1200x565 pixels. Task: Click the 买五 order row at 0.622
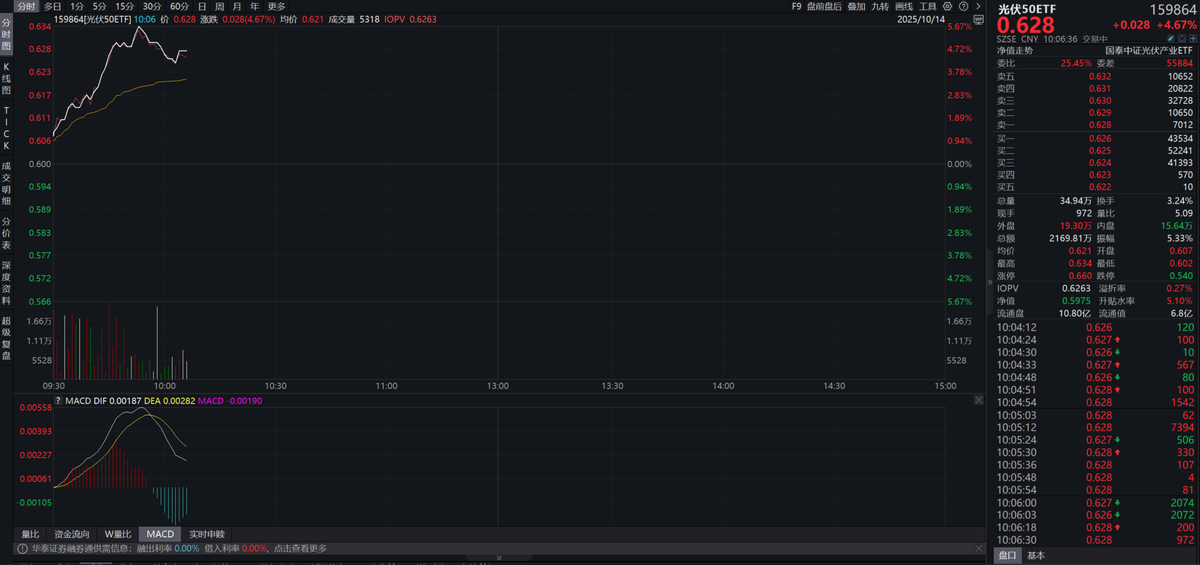coord(1095,186)
